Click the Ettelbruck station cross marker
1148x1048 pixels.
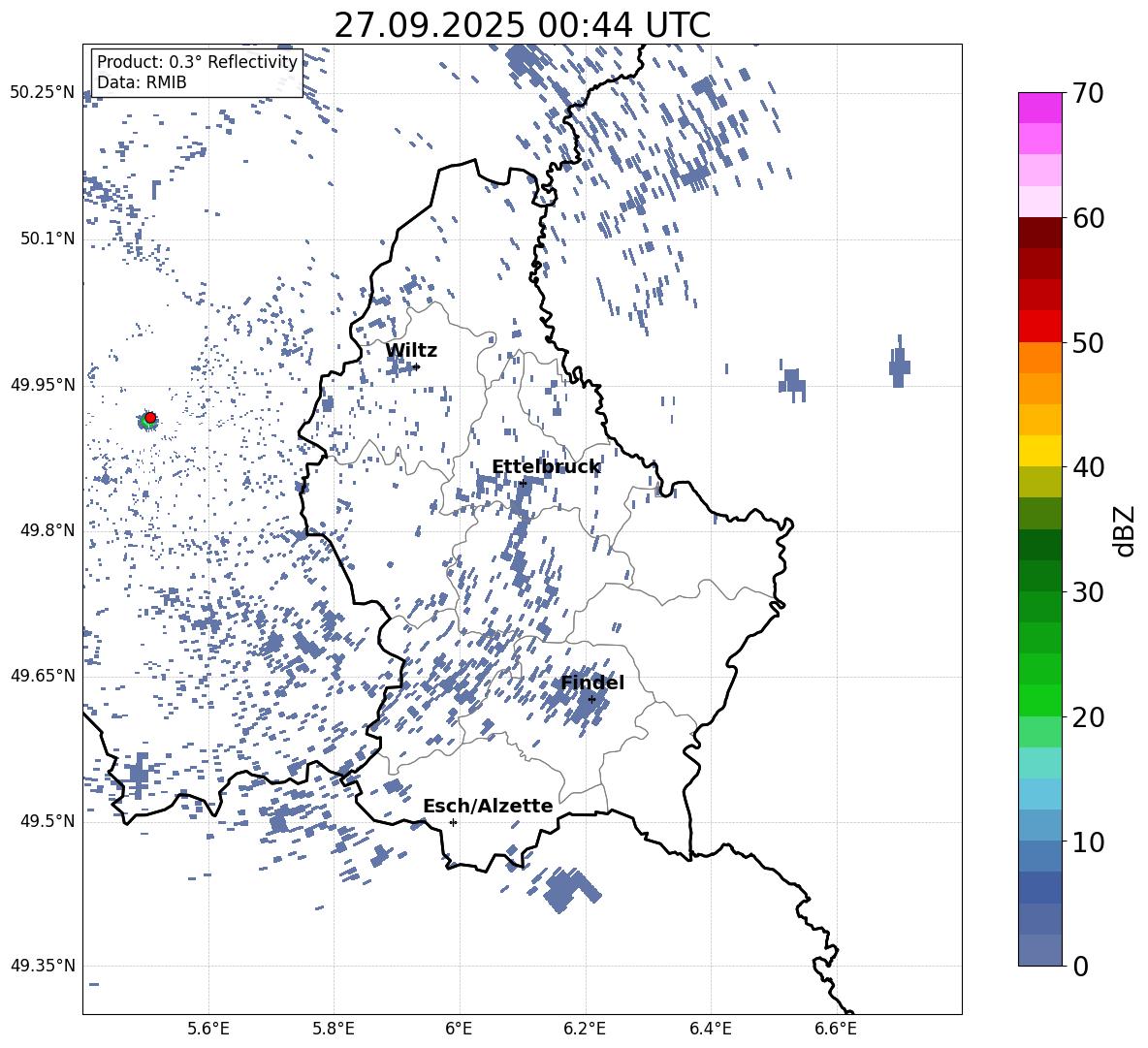click(523, 483)
